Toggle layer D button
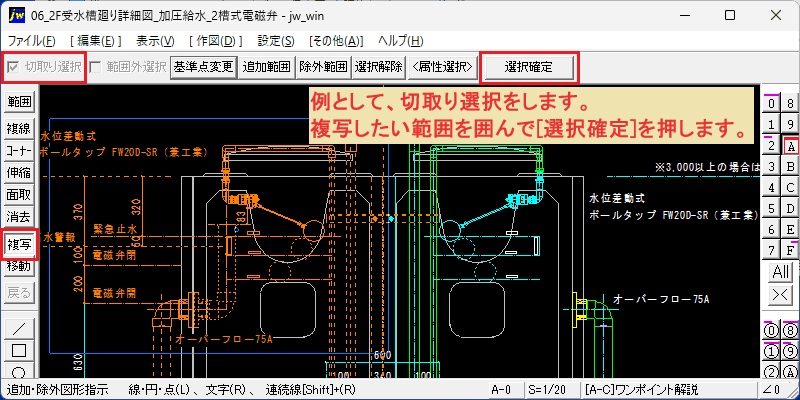Screen dimensions: 800x400 click(x=790, y=209)
